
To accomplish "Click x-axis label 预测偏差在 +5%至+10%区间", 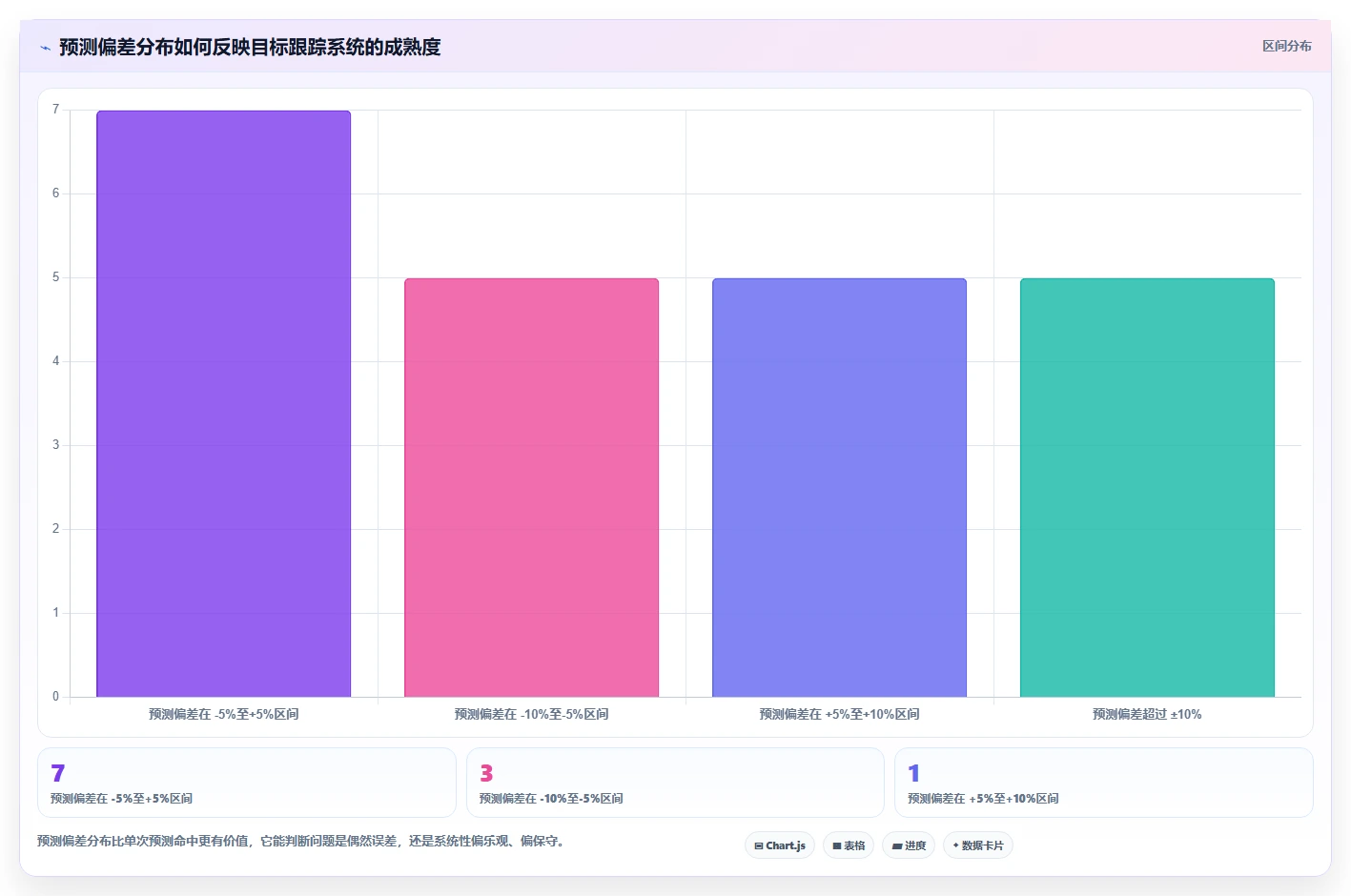I will (x=840, y=714).
